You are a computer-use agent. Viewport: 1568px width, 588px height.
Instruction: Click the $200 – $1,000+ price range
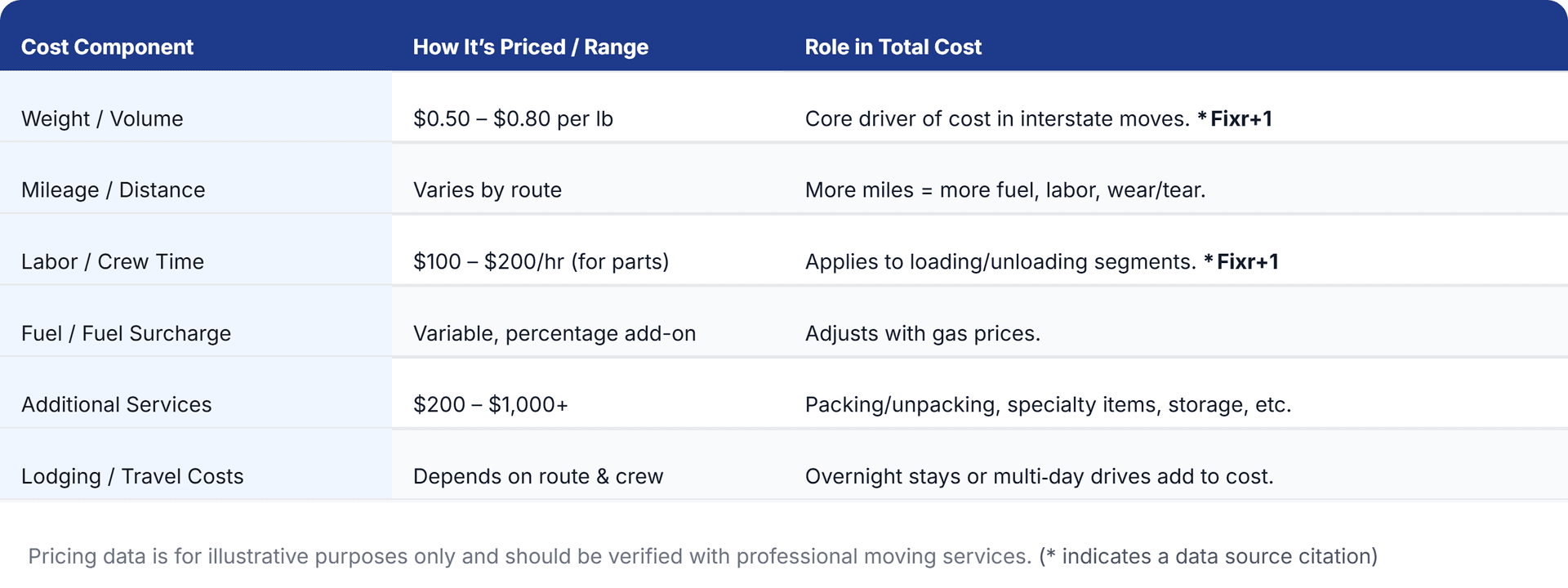click(490, 404)
